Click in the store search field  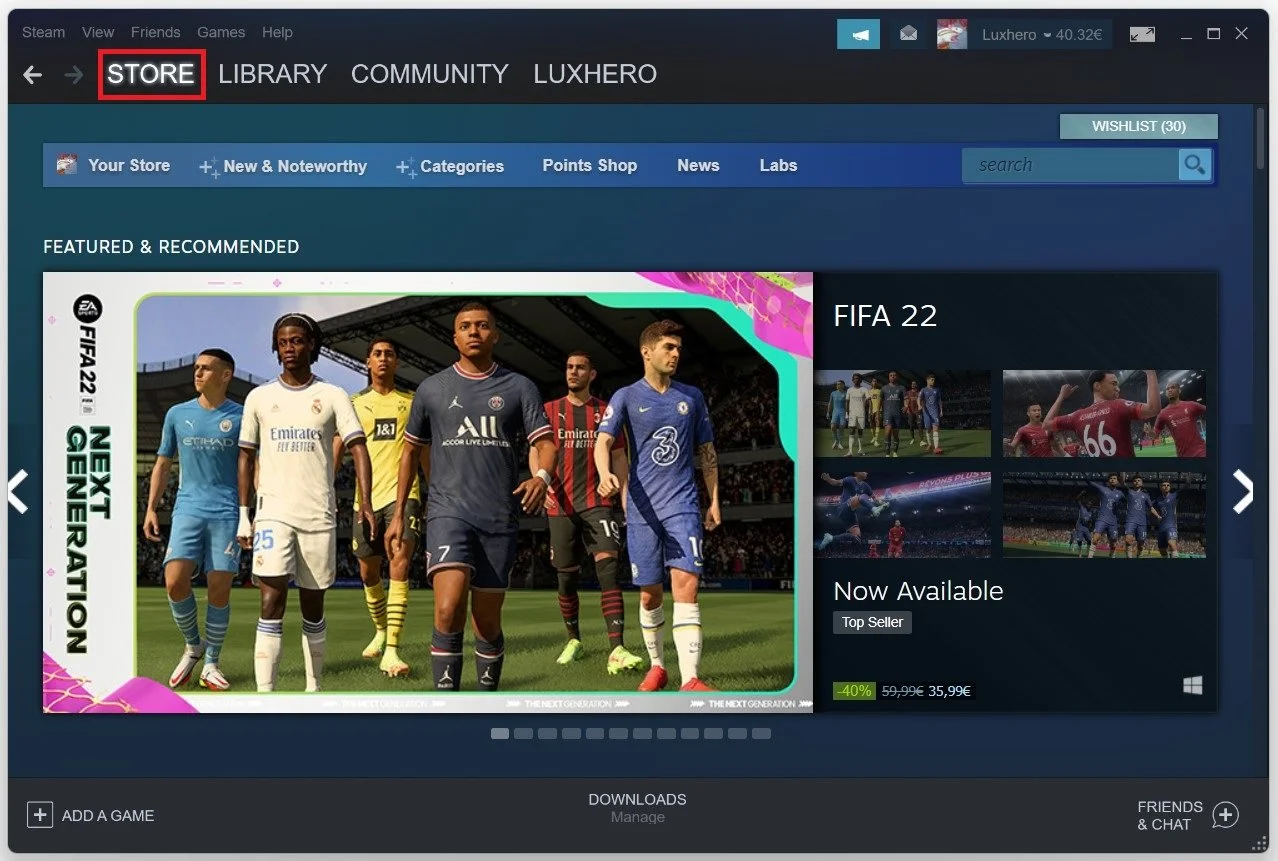1070,165
